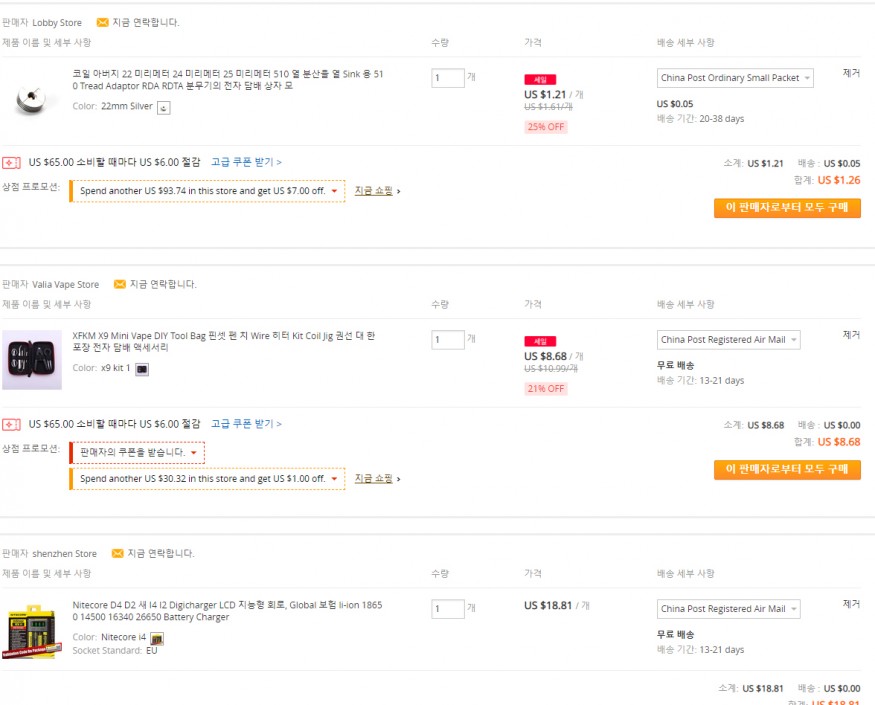Open shipping dropdown for XFKM X9 tool bag
The image size is (875, 705).
pos(728,340)
